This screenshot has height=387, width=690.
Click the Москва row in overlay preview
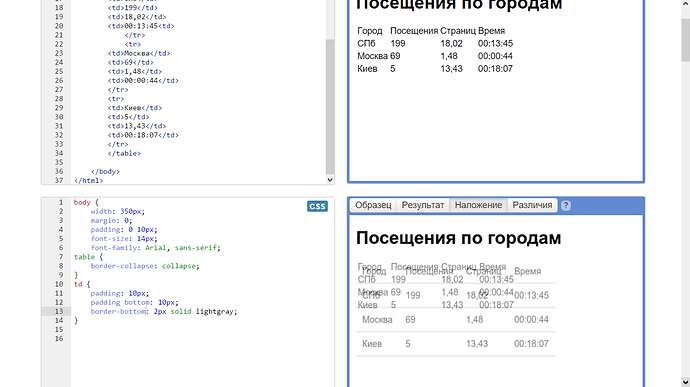pyautogui.click(x=455, y=320)
